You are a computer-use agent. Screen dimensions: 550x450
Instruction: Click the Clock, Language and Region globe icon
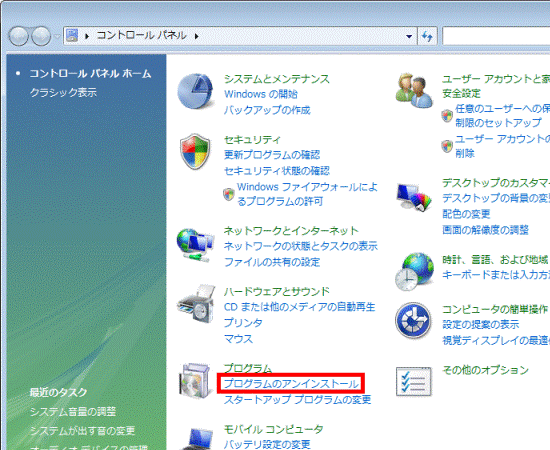(414, 271)
